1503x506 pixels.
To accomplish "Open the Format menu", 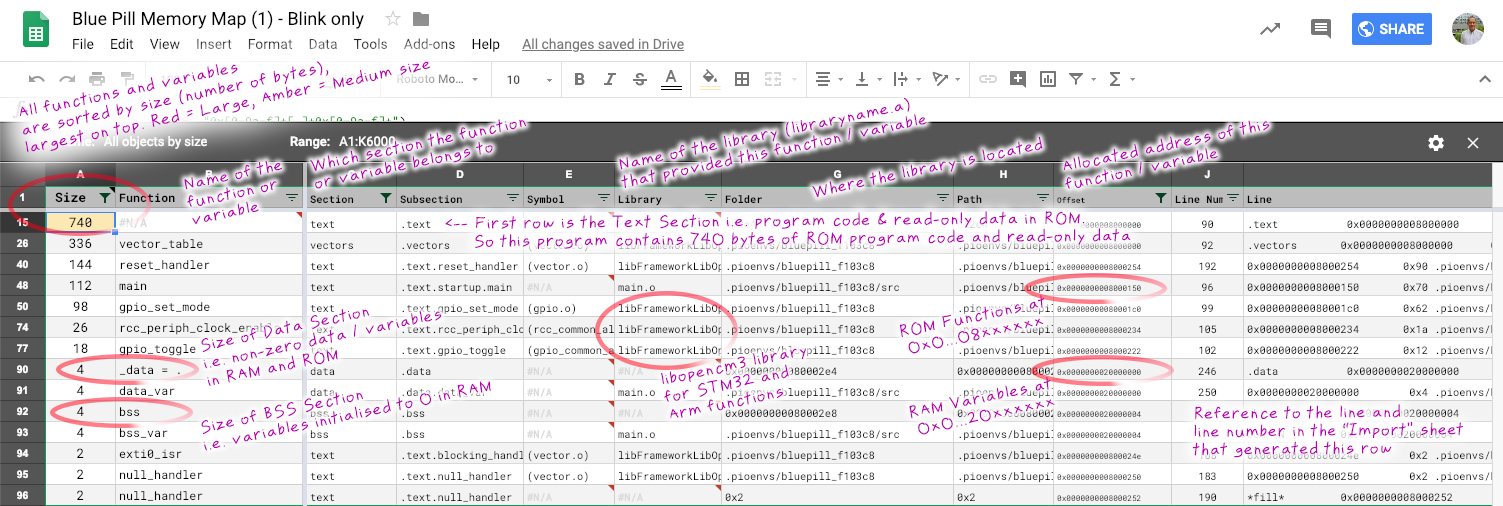I will point(270,44).
